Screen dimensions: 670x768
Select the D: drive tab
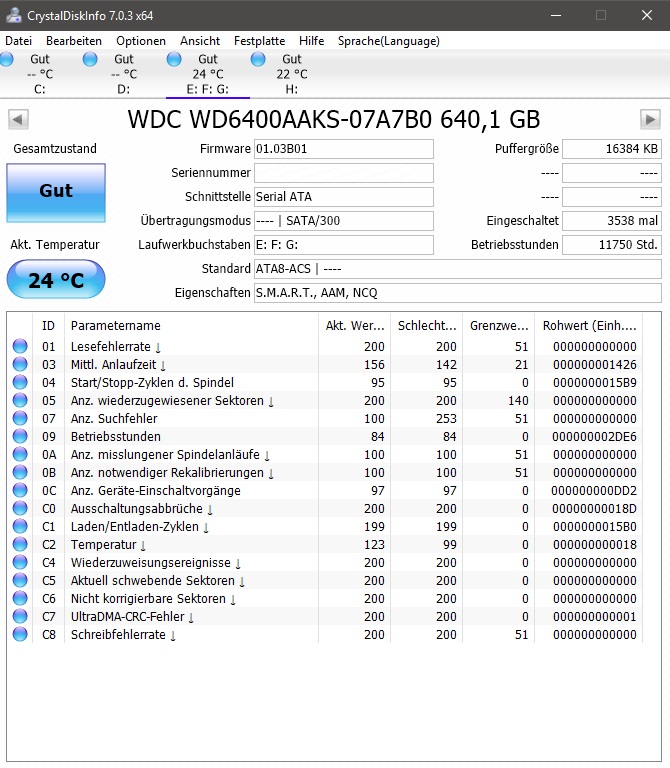pos(124,74)
